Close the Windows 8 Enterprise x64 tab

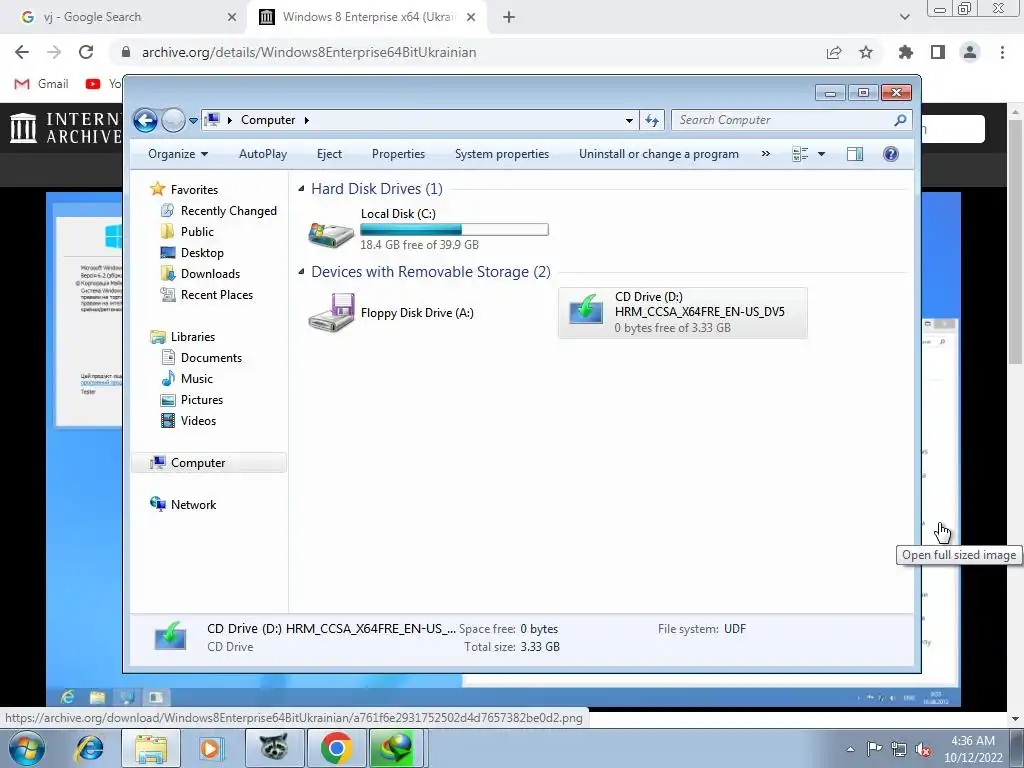click(x=471, y=17)
